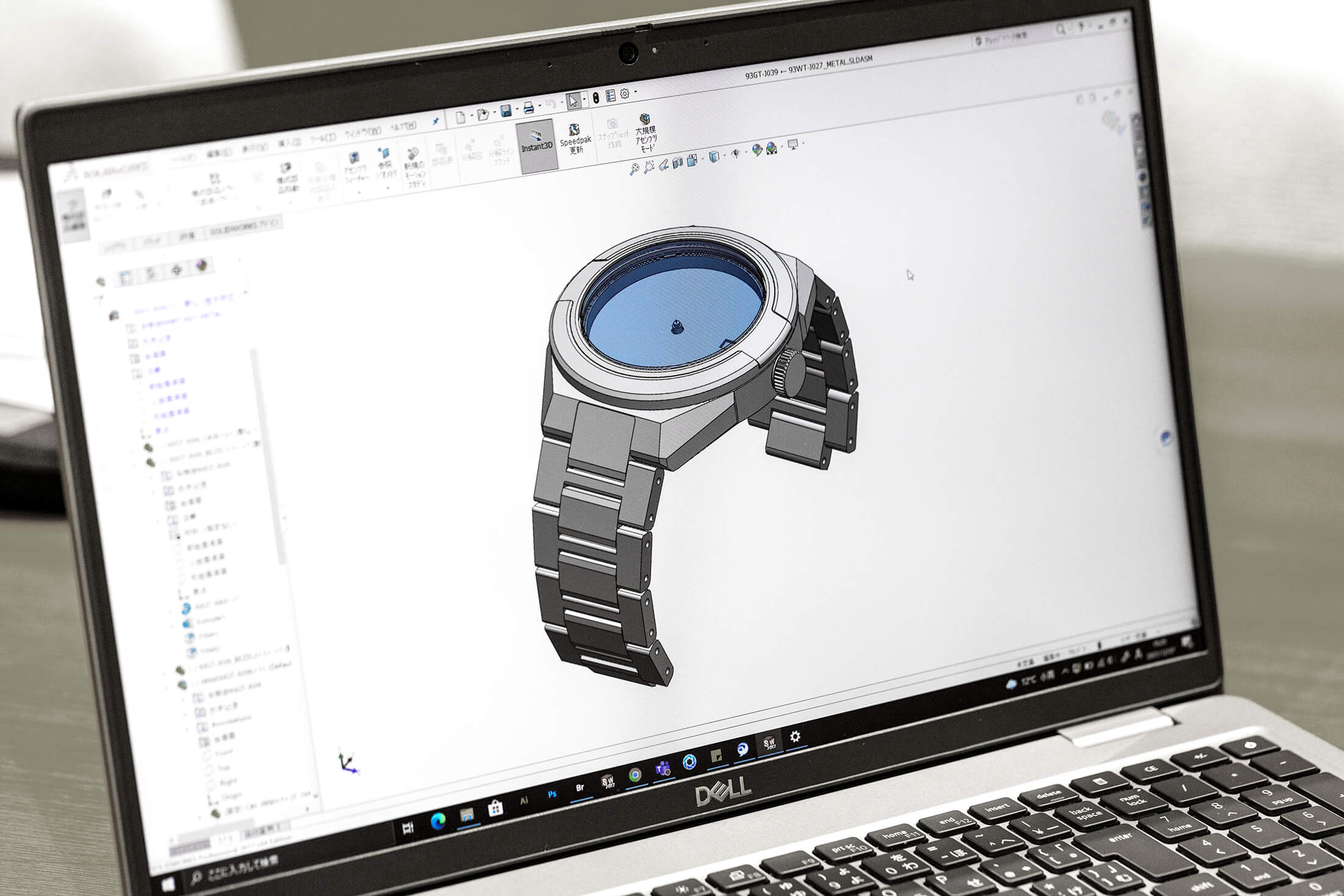Image resolution: width=1344 pixels, height=896 pixels.
Task: Click the New document icon
Action: [461, 117]
